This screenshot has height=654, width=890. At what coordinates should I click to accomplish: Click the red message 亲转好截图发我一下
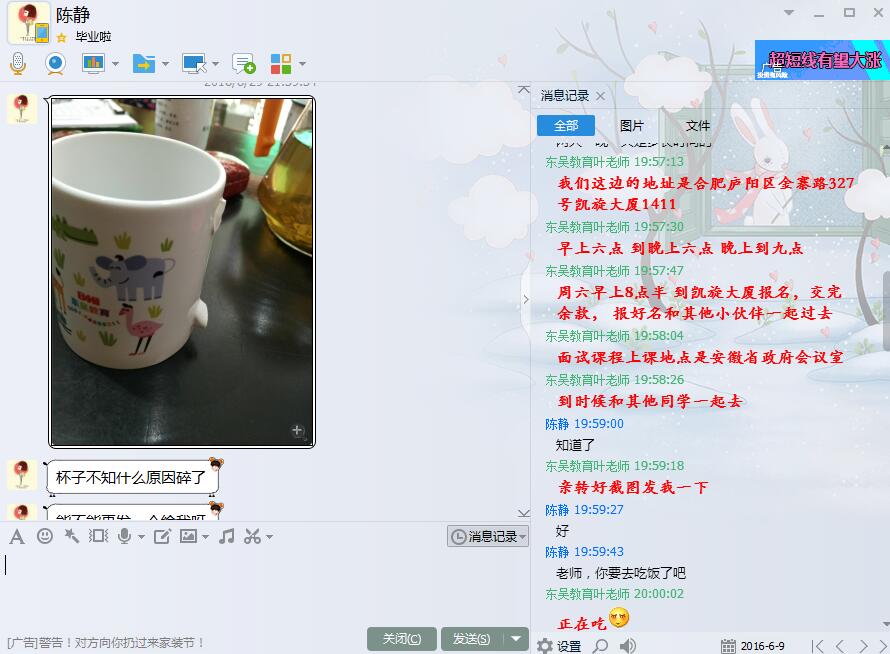(x=633, y=487)
